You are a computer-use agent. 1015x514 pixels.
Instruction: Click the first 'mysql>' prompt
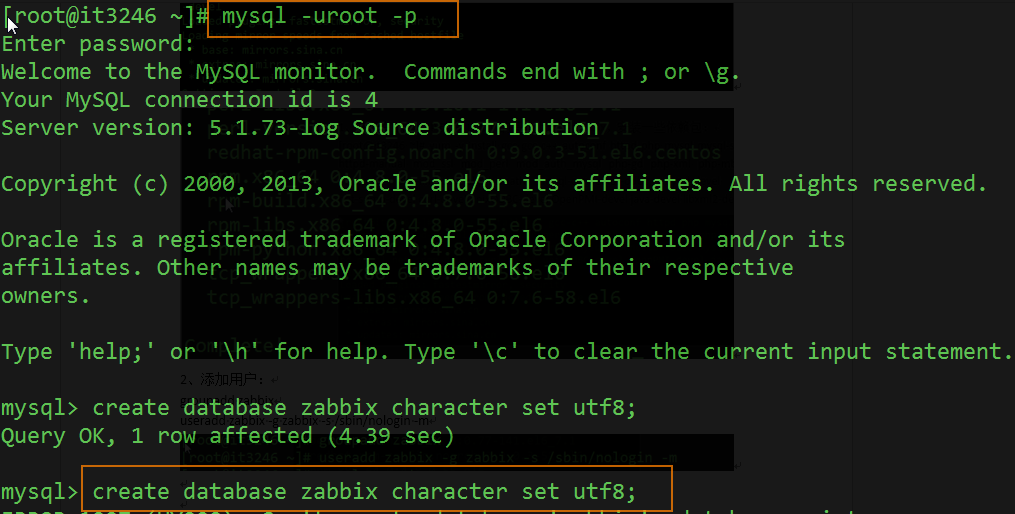[x=40, y=408]
